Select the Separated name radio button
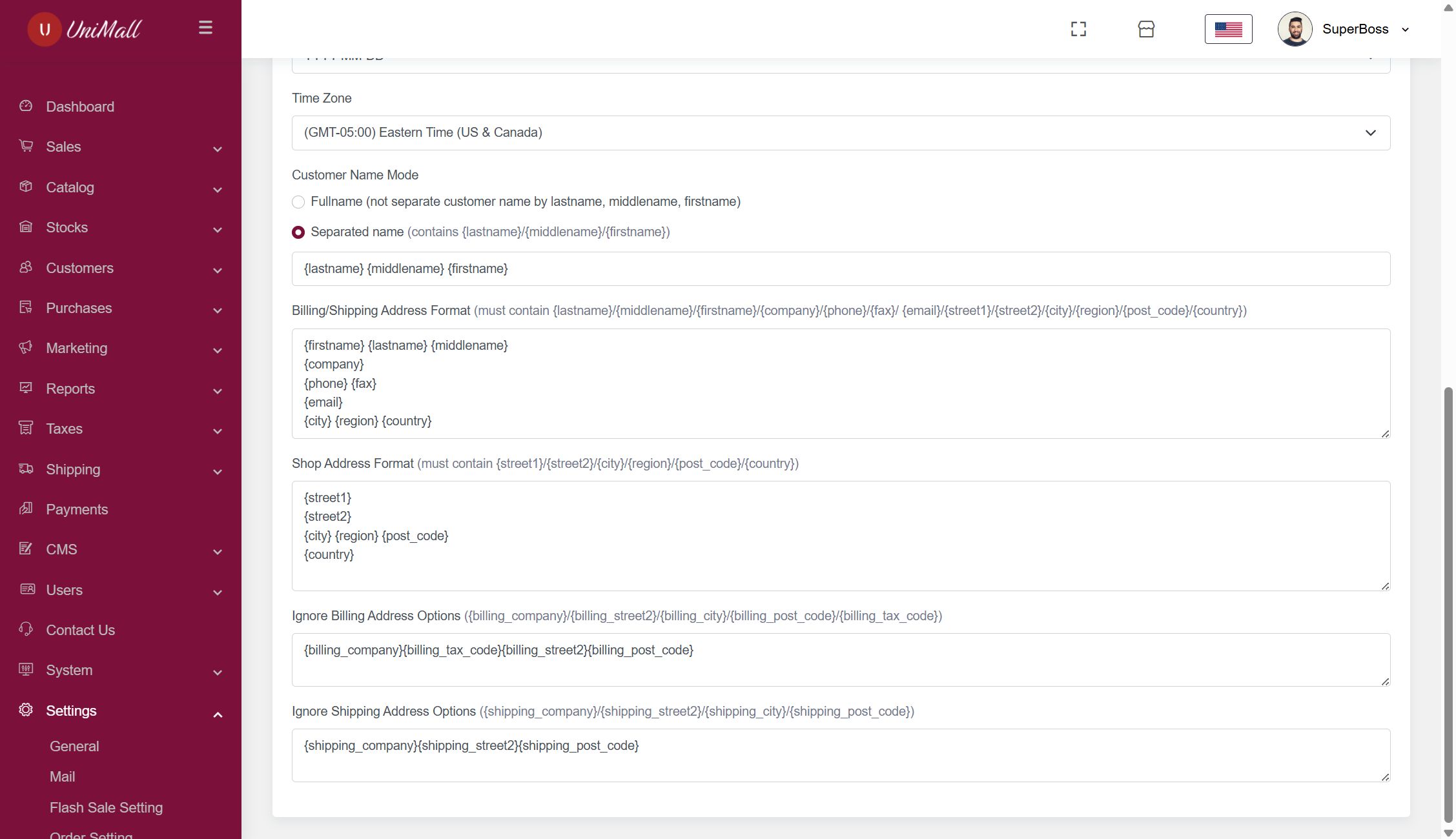 [298, 232]
